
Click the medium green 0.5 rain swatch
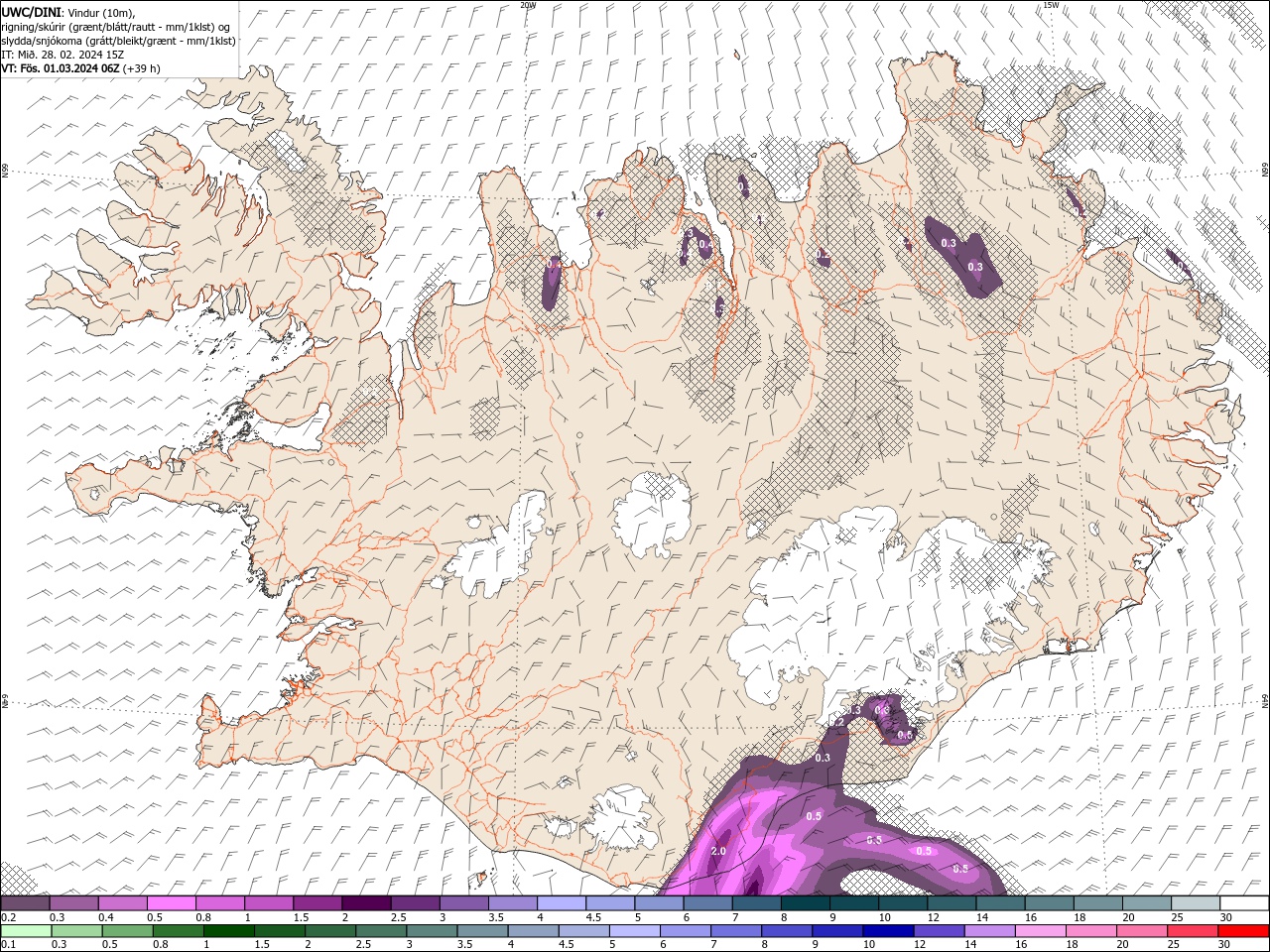click(127, 931)
